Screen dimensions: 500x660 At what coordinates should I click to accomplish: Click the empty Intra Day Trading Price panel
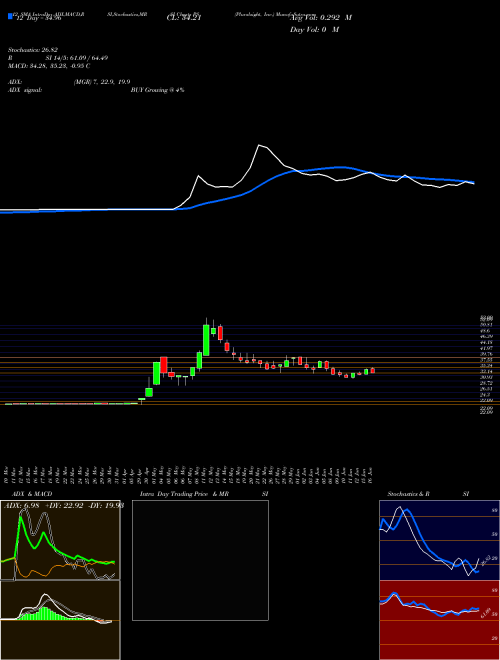[200, 560]
